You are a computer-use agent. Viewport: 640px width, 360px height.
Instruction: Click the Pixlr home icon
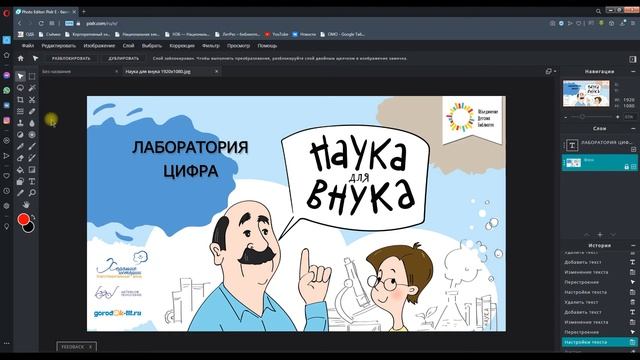point(20,58)
